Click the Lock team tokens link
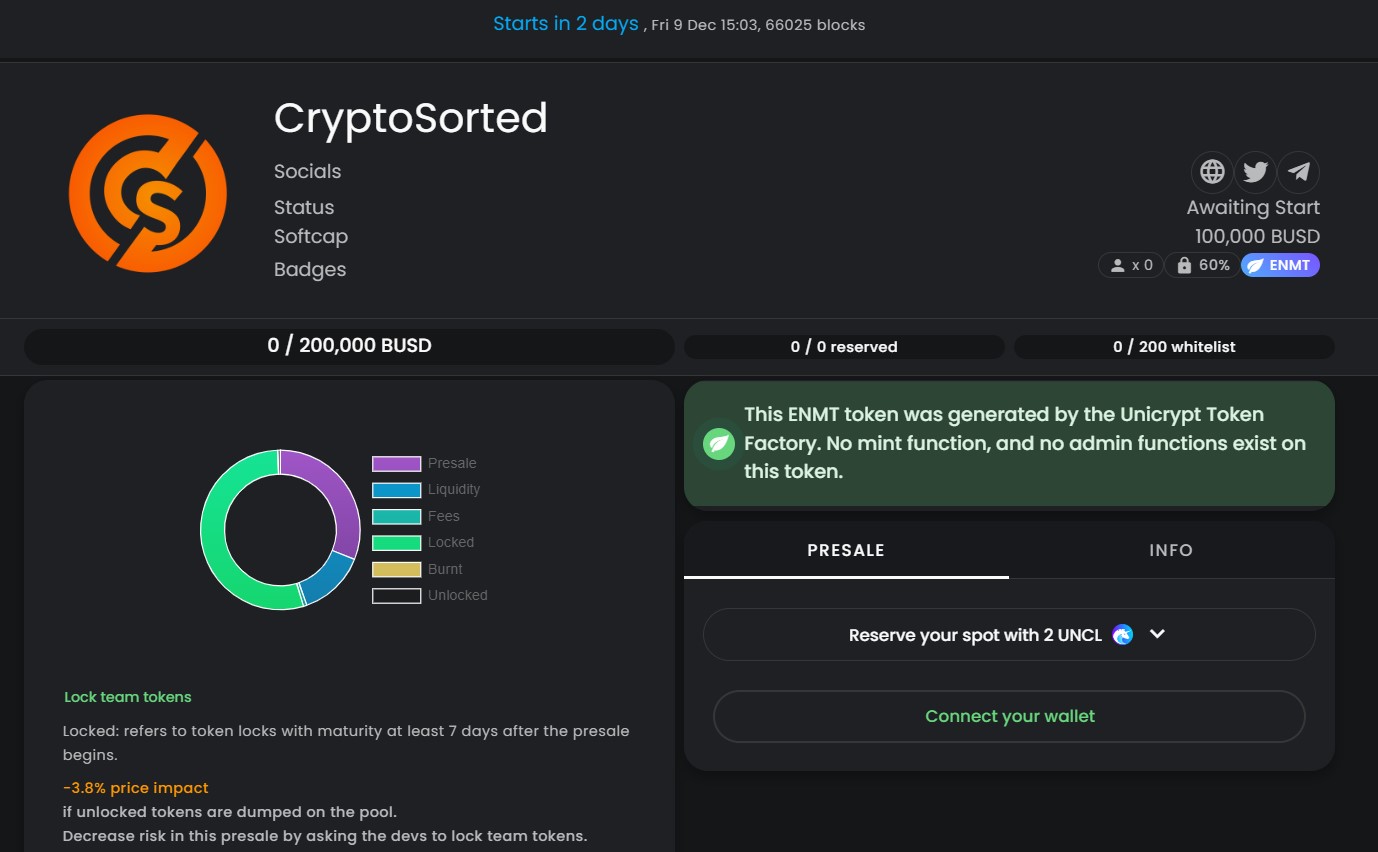The image size is (1378, 852). tap(128, 697)
